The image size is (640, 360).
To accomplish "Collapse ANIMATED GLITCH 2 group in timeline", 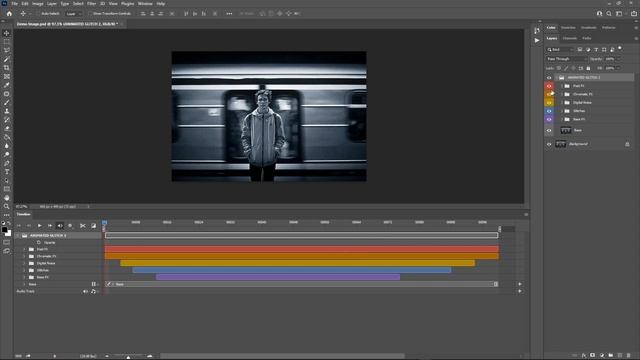I will click(18, 236).
